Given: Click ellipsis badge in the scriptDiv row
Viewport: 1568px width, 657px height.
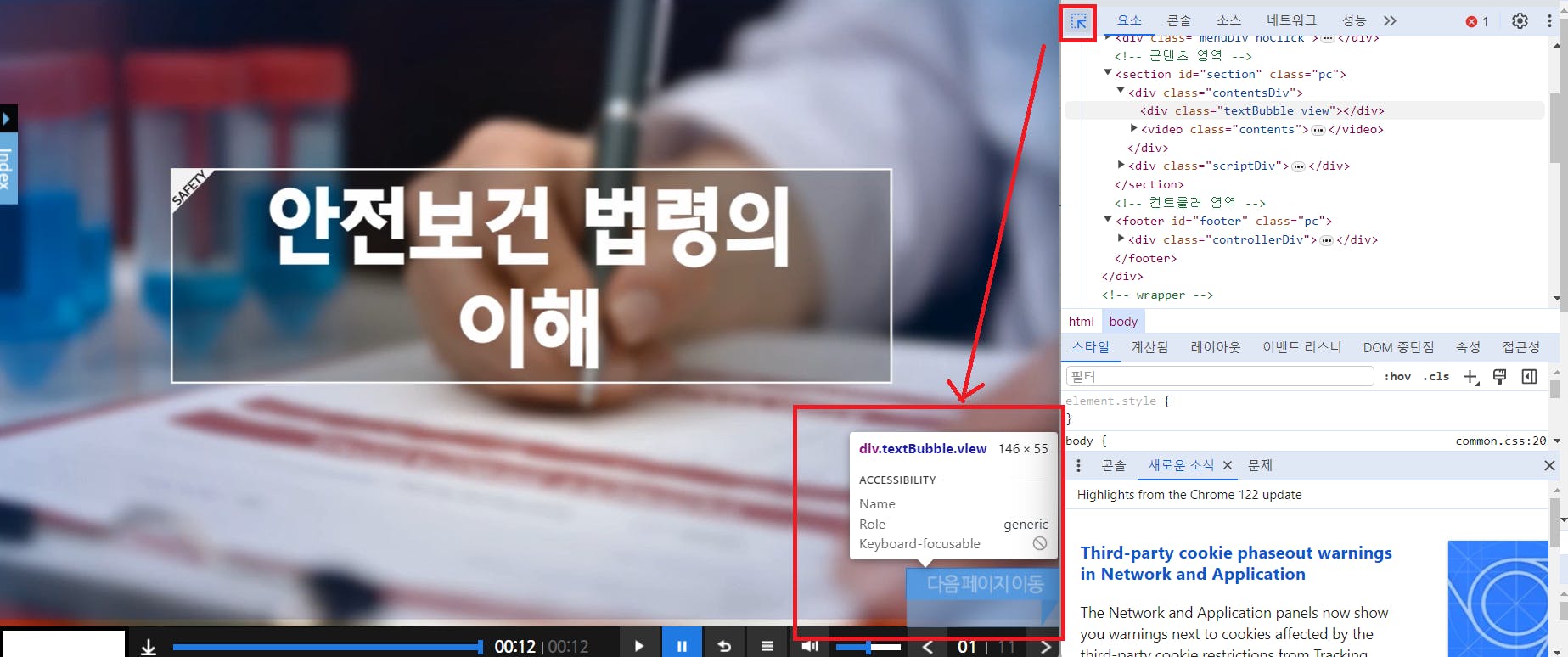Looking at the screenshot, I should pyautogui.click(x=1298, y=166).
